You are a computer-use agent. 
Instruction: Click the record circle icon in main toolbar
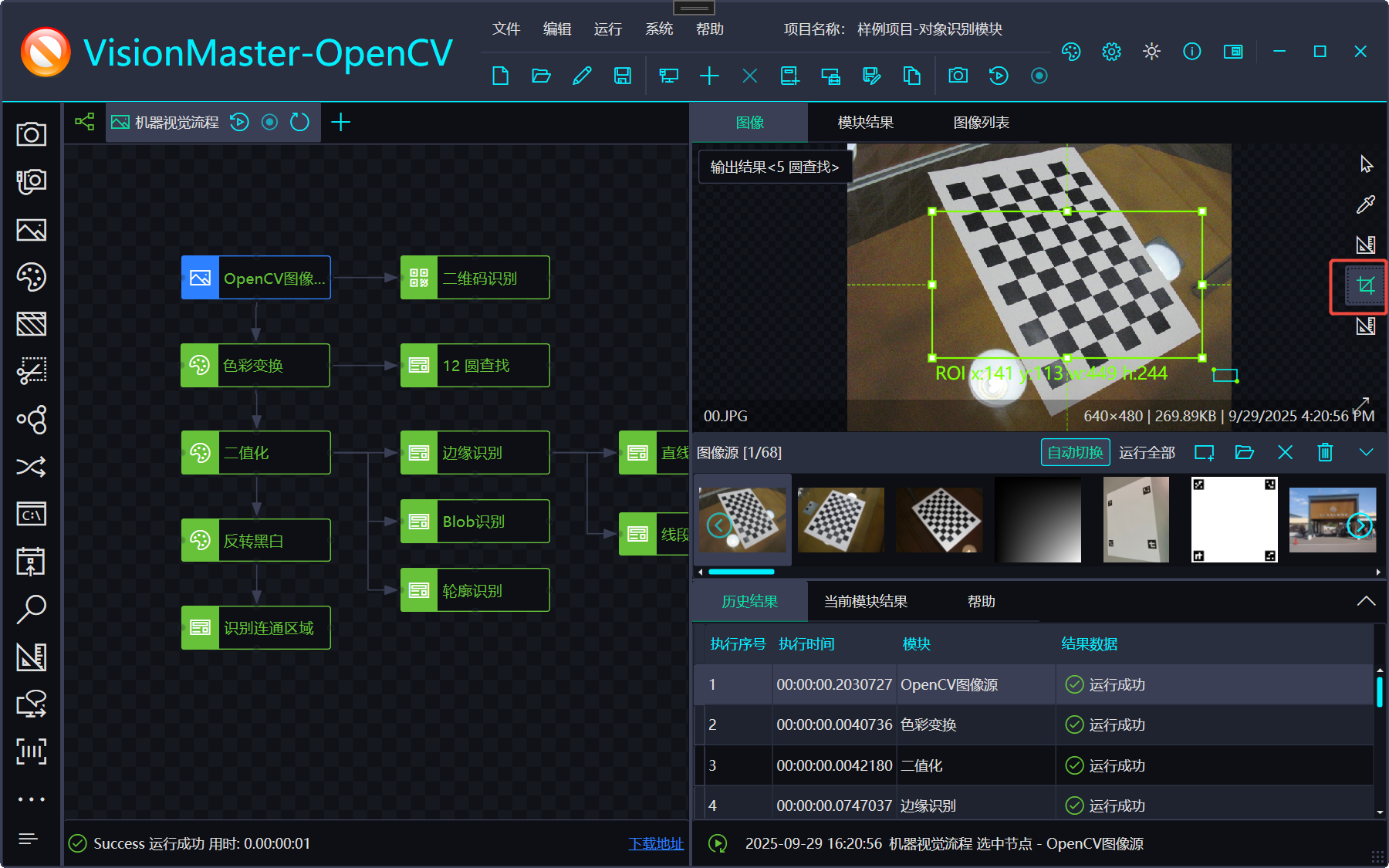[x=1039, y=76]
